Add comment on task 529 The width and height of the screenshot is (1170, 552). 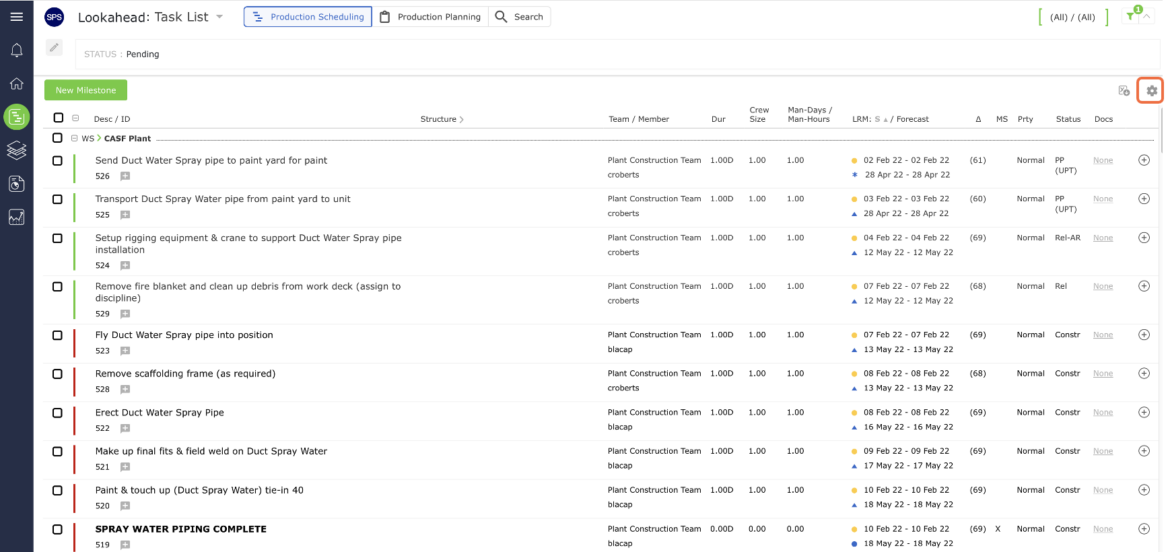125,314
